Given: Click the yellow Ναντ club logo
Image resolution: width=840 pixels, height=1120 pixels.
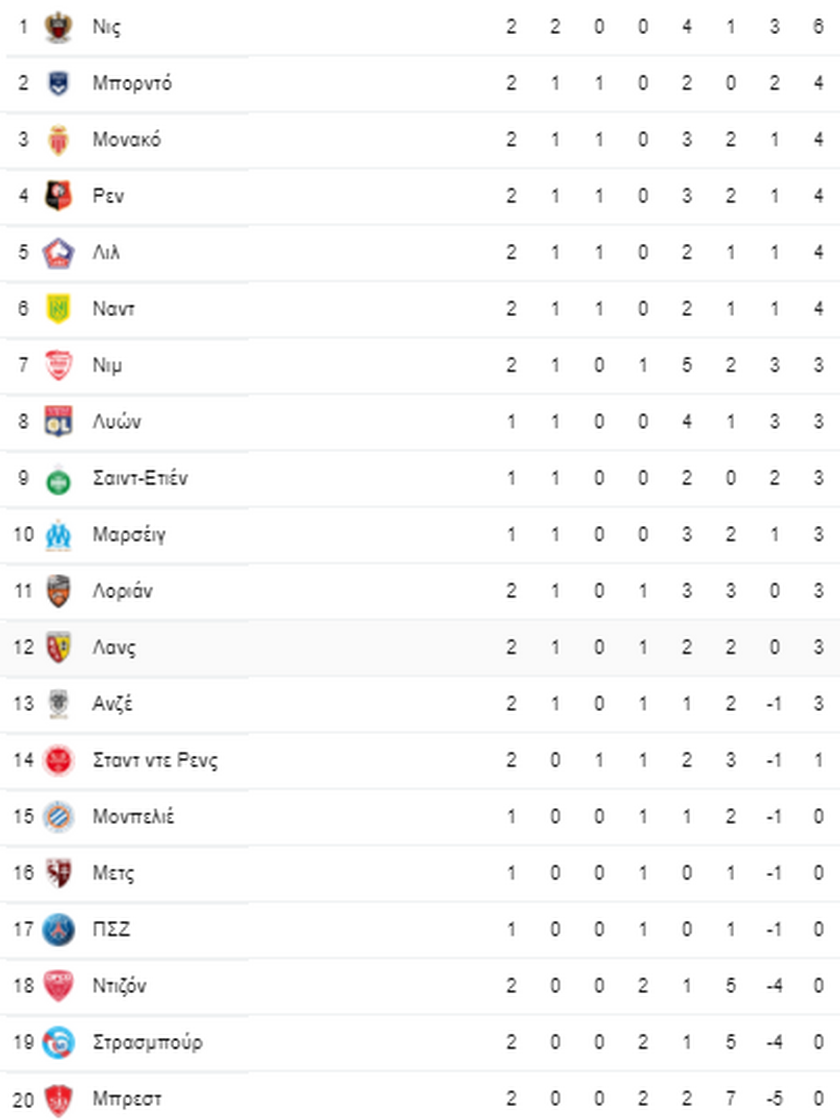Looking at the screenshot, I should click(58, 309).
